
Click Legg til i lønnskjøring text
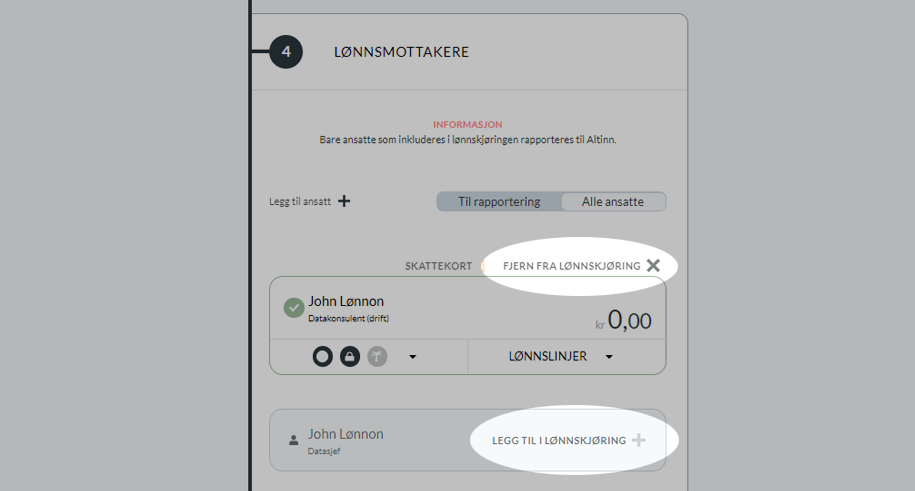(558, 440)
